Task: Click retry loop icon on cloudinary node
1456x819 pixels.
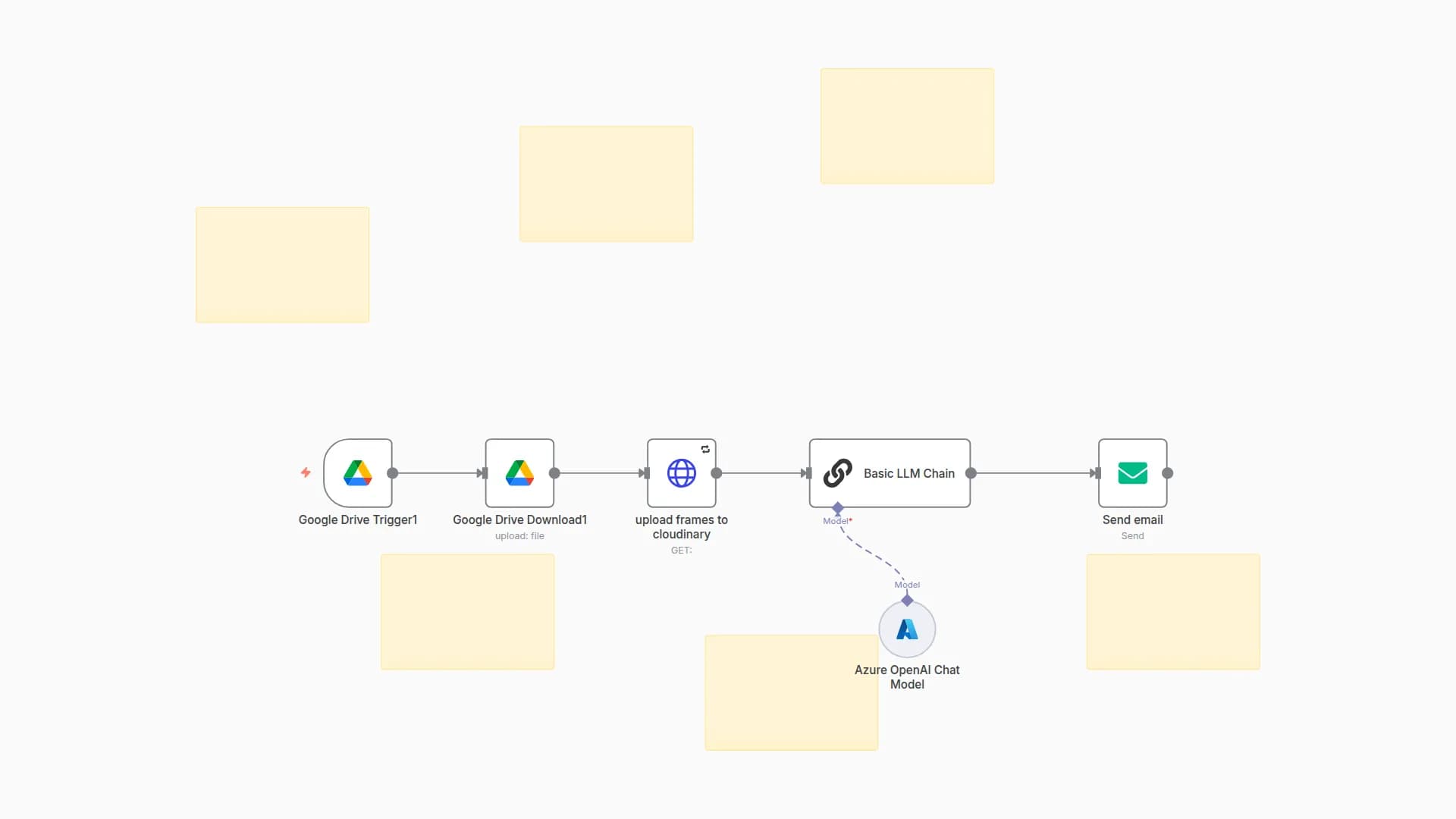Action: tap(705, 450)
